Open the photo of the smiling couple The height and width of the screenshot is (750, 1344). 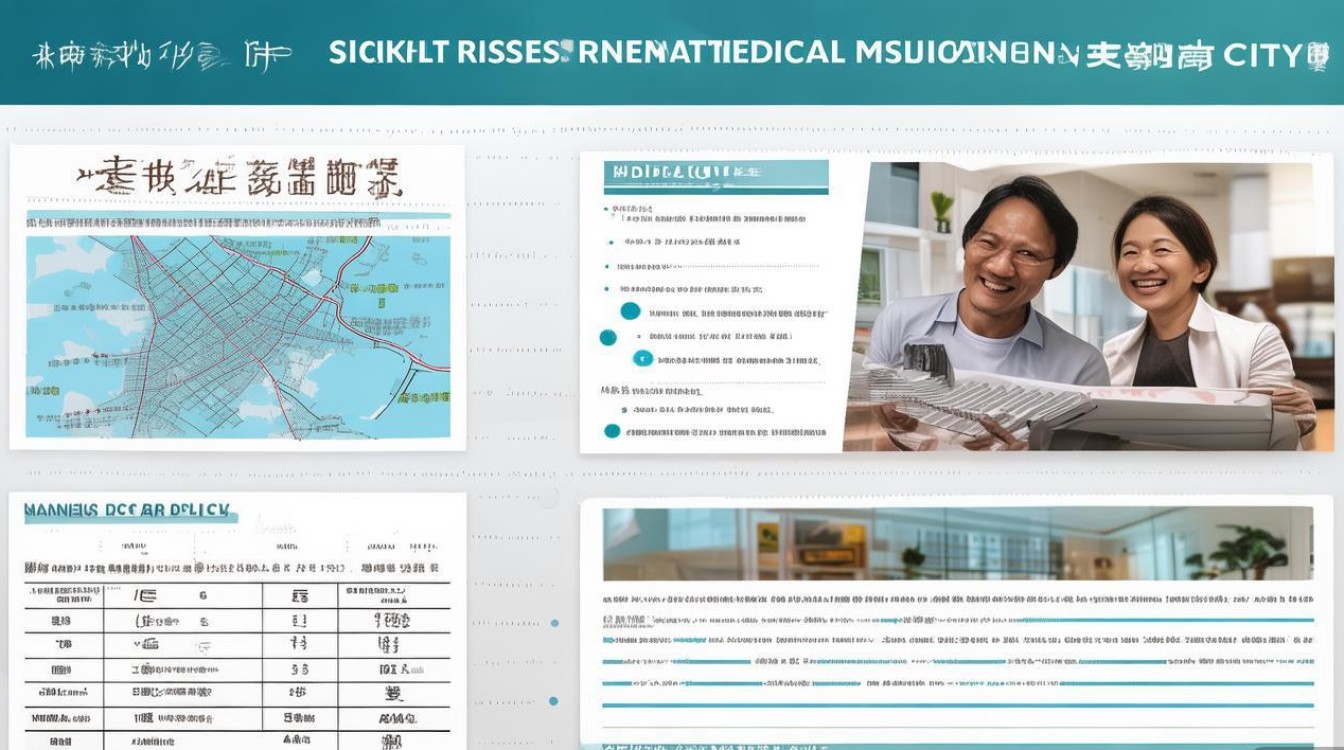[x=1085, y=305]
